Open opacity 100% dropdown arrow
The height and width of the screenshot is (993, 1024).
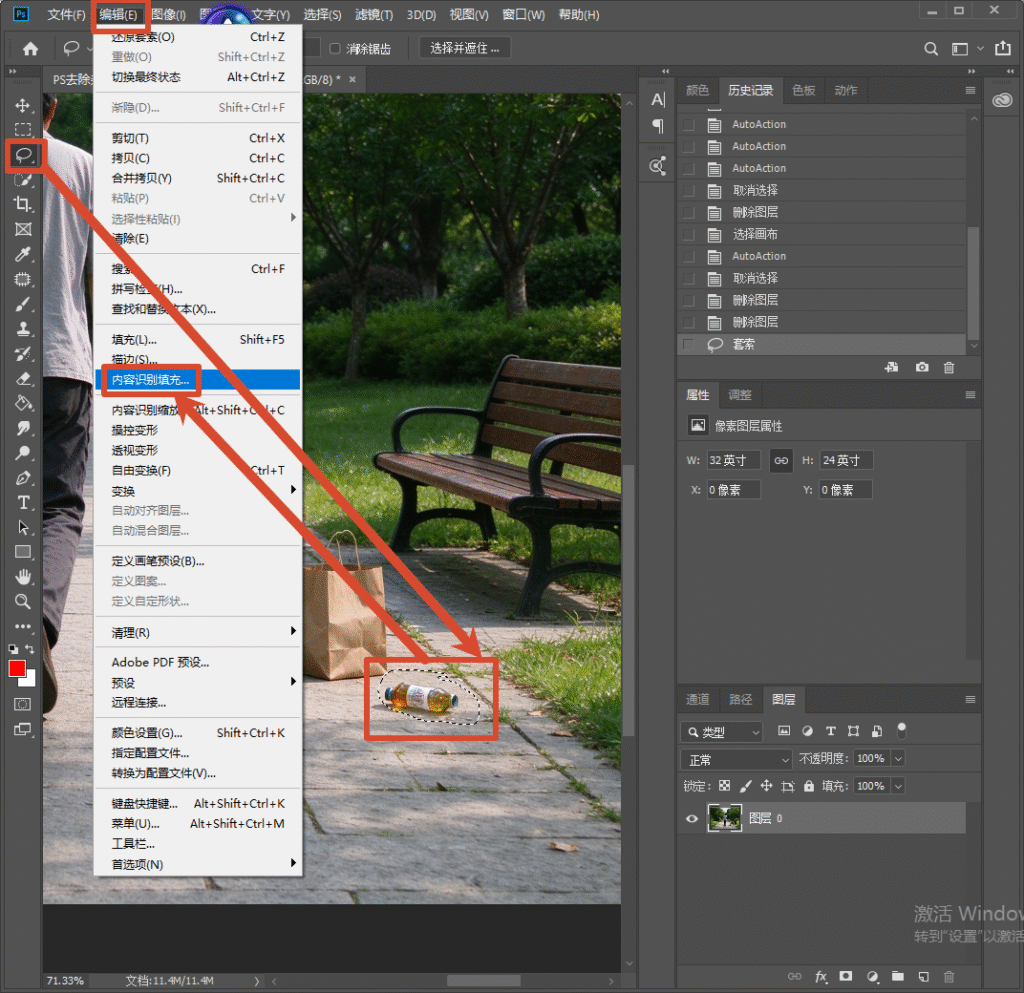tap(899, 759)
